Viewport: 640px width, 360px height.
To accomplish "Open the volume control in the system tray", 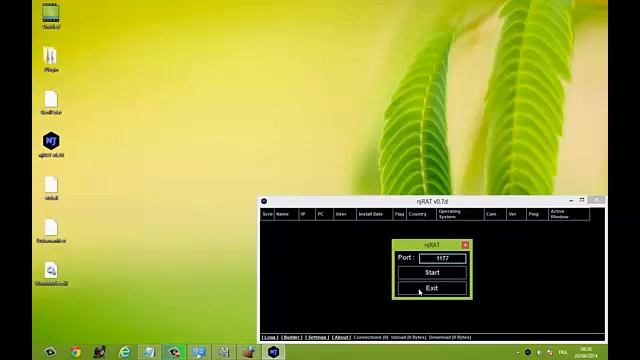I will pos(539,352).
